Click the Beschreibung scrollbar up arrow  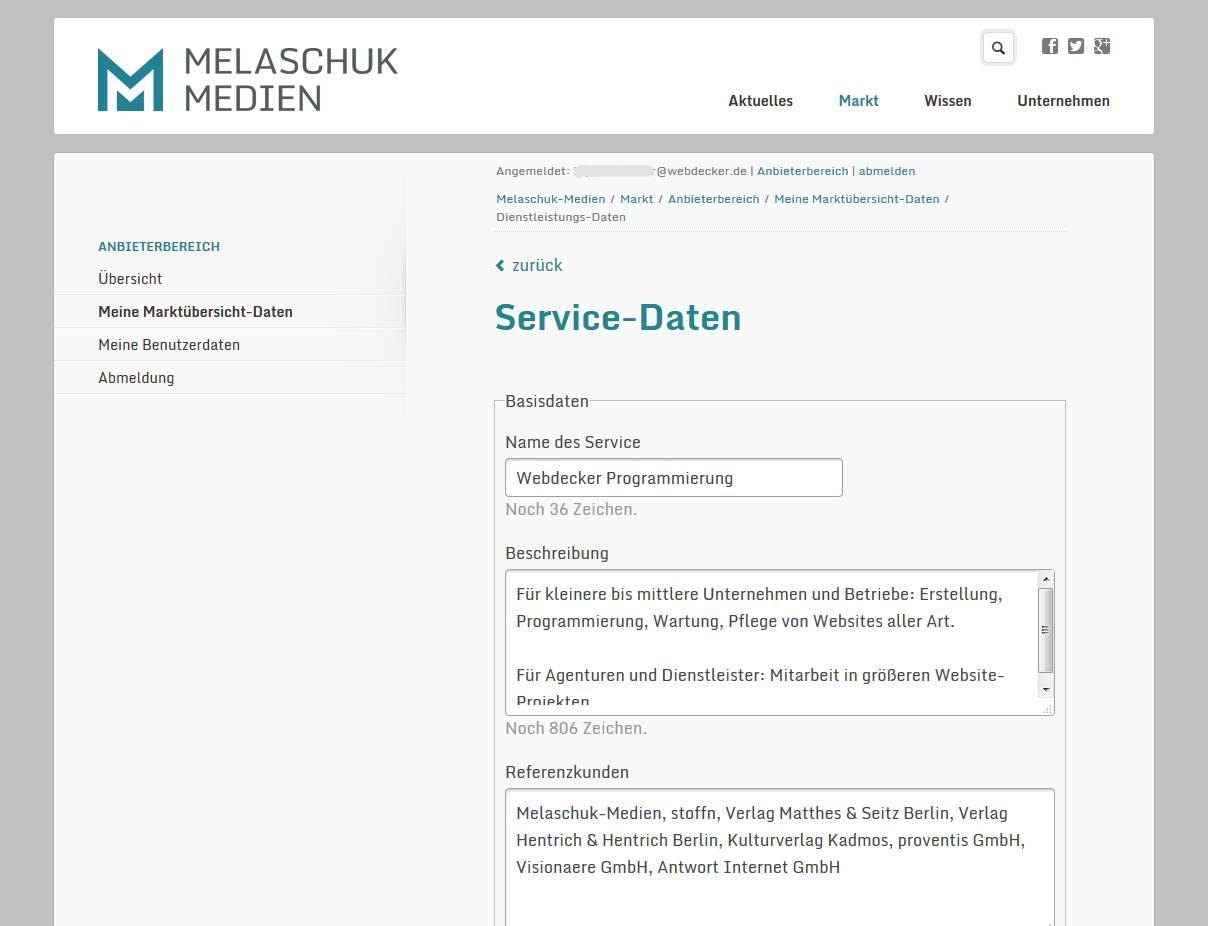(x=1045, y=579)
